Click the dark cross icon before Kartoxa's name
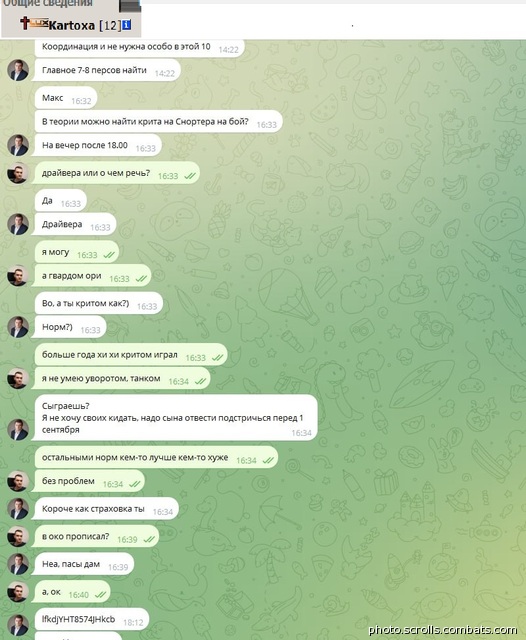This screenshot has width=526, height=640. point(25,23)
